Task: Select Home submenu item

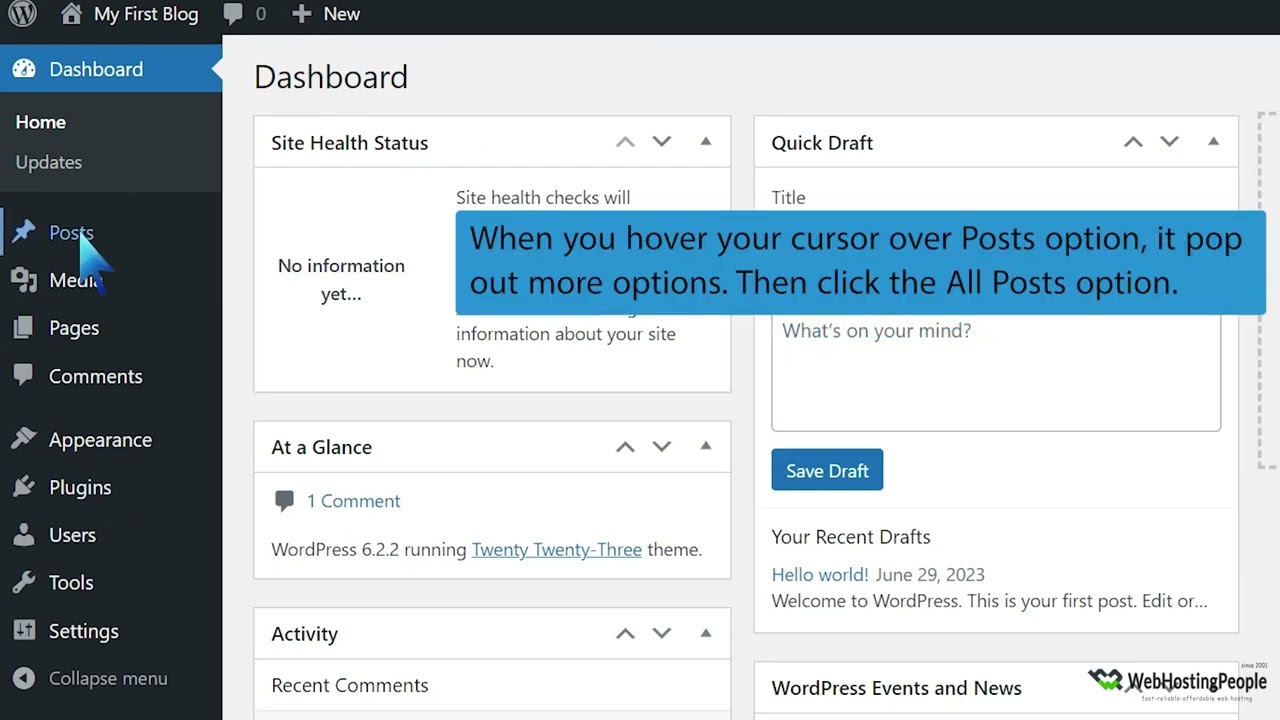Action: click(x=41, y=122)
